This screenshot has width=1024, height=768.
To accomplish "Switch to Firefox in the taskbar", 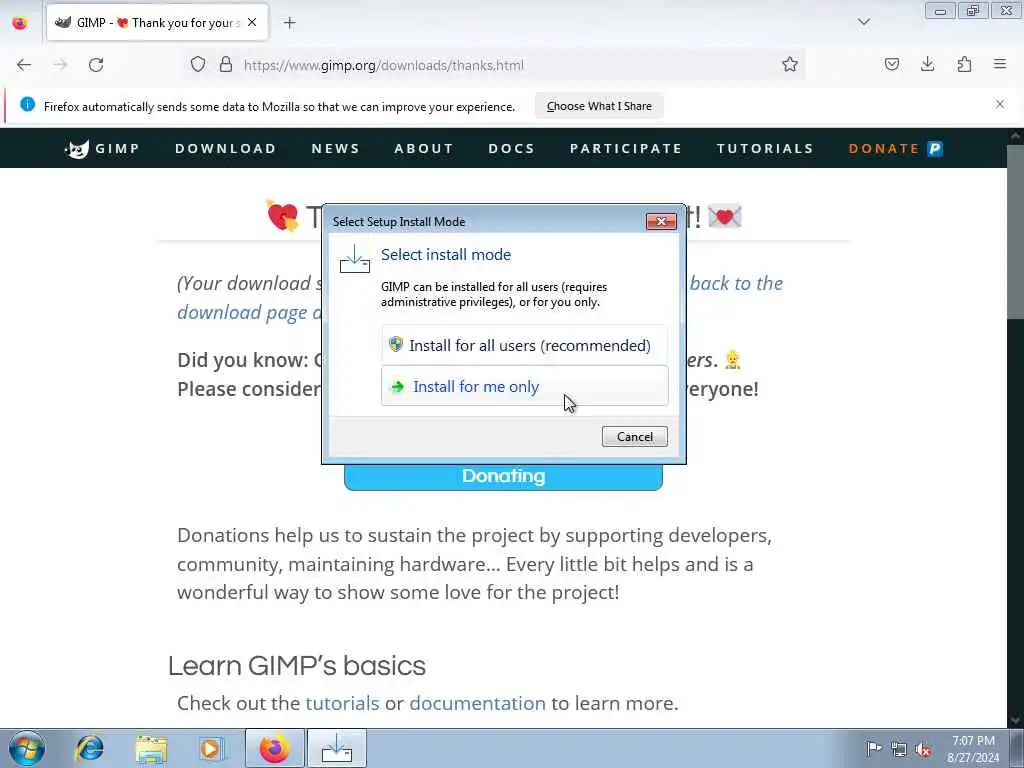I will pos(274,748).
